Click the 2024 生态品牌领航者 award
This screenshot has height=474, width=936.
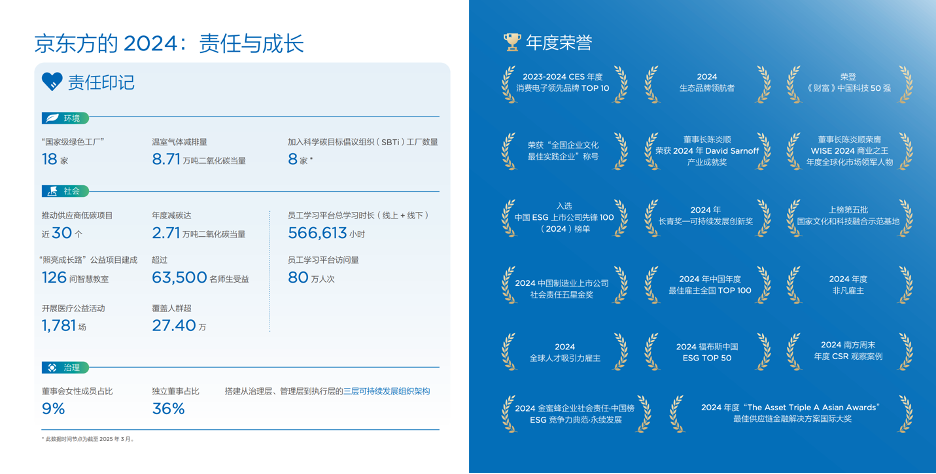[x=707, y=82]
